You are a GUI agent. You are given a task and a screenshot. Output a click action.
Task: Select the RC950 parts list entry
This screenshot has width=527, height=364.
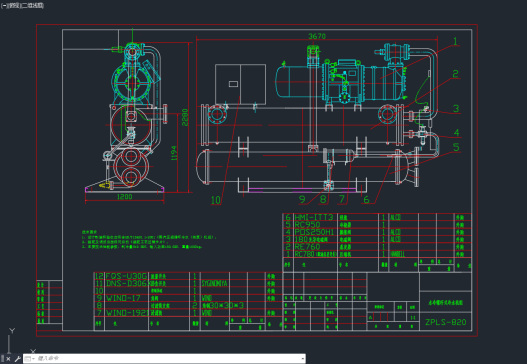coord(307,225)
